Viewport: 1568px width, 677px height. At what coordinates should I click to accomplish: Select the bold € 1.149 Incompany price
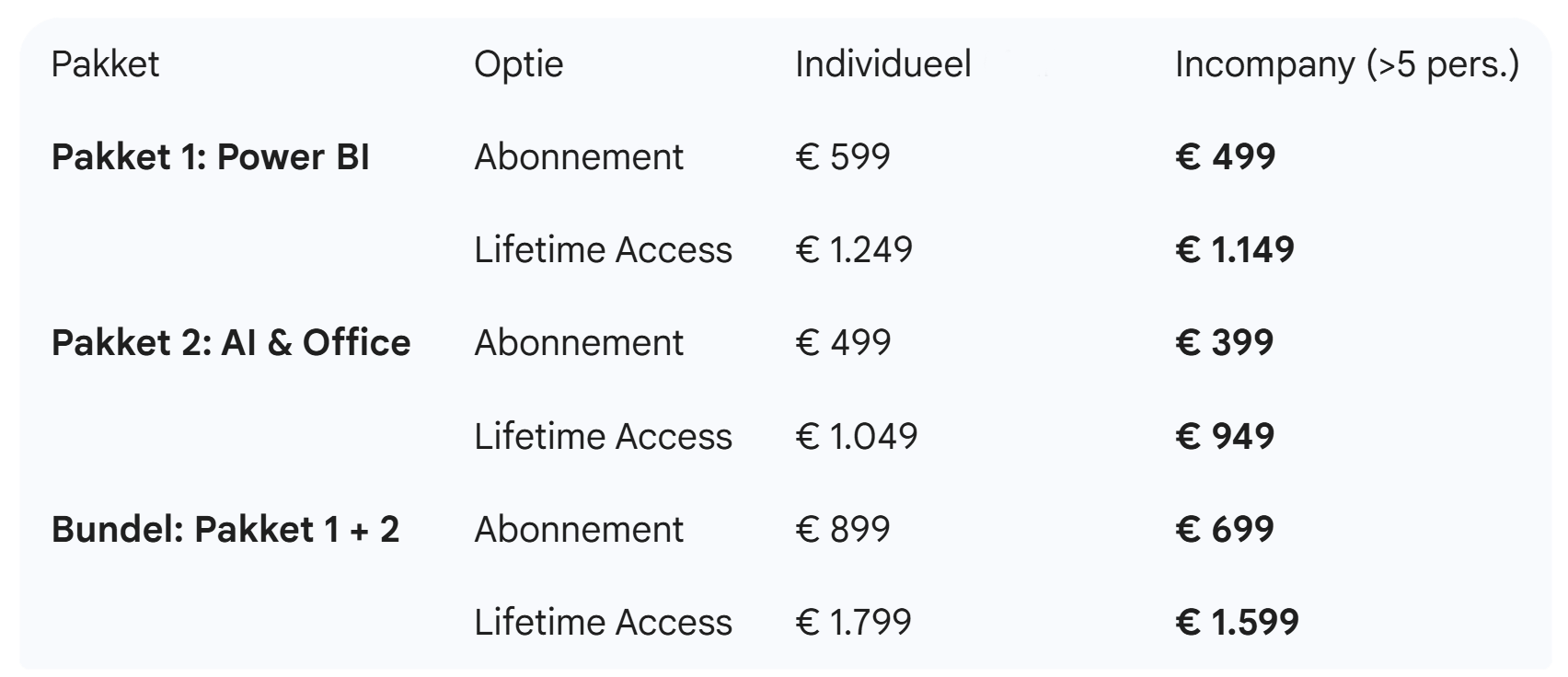pyautogui.click(x=1235, y=250)
